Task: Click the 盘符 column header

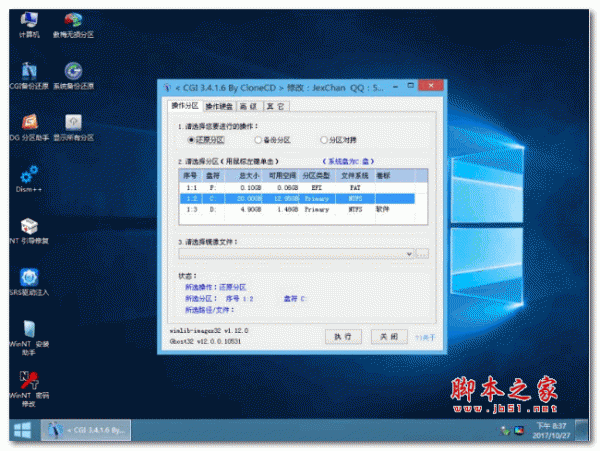Action: point(213,176)
